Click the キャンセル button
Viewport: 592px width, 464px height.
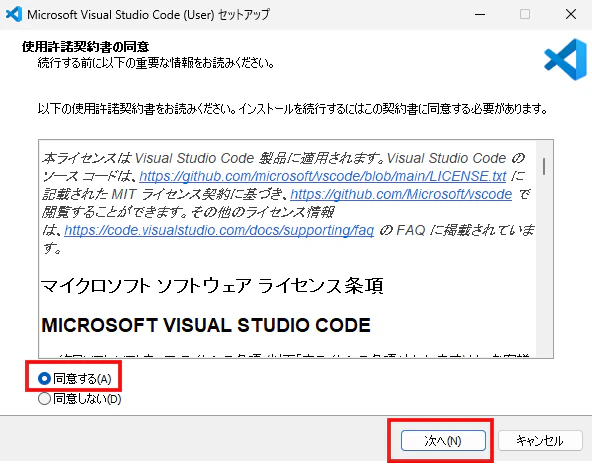pyautogui.click(x=540, y=440)
